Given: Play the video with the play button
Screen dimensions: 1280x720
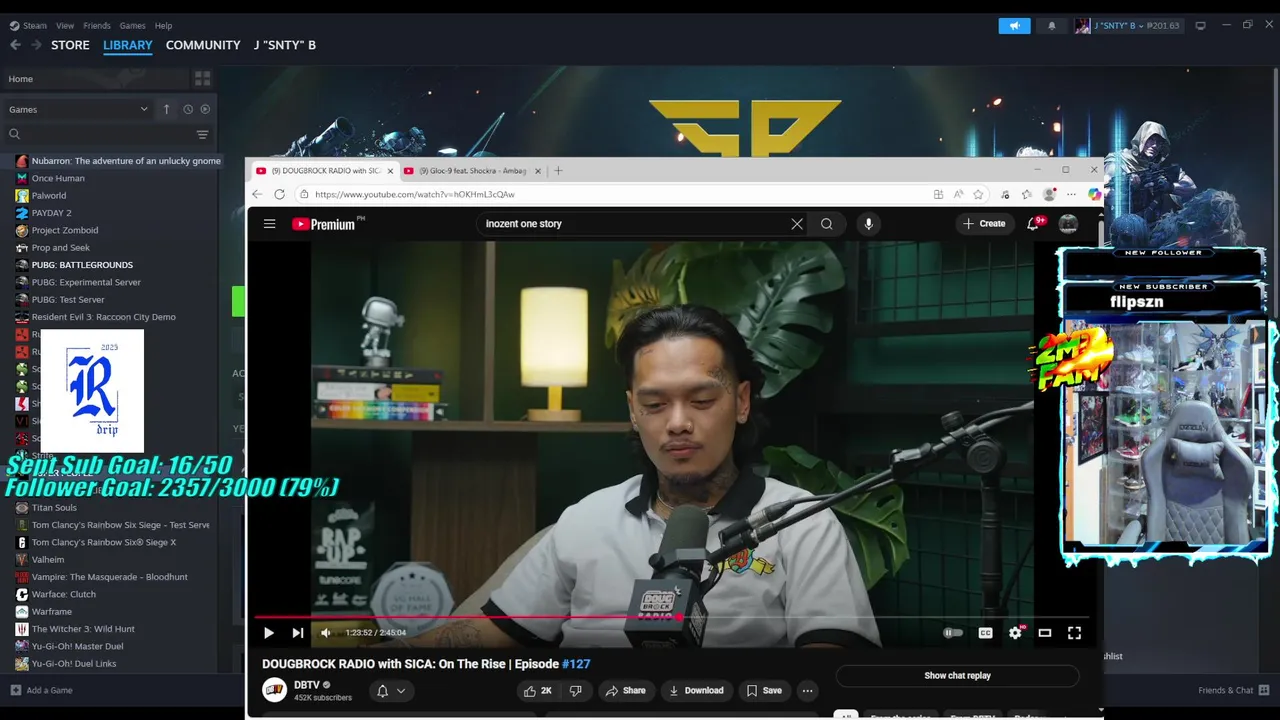Looking at the screenshot, I should [268, 633].
